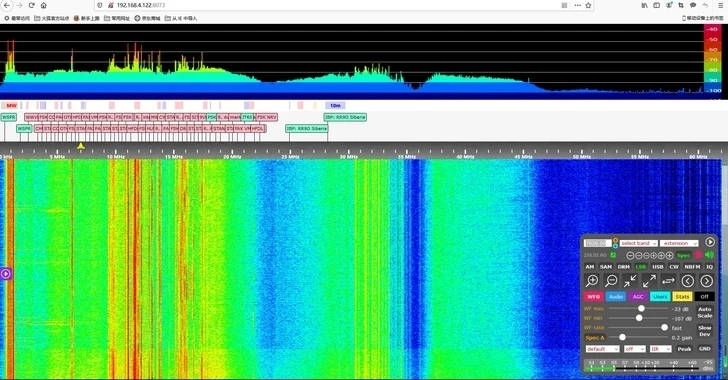Click the Auto Scale button

[x=704, y=312]
